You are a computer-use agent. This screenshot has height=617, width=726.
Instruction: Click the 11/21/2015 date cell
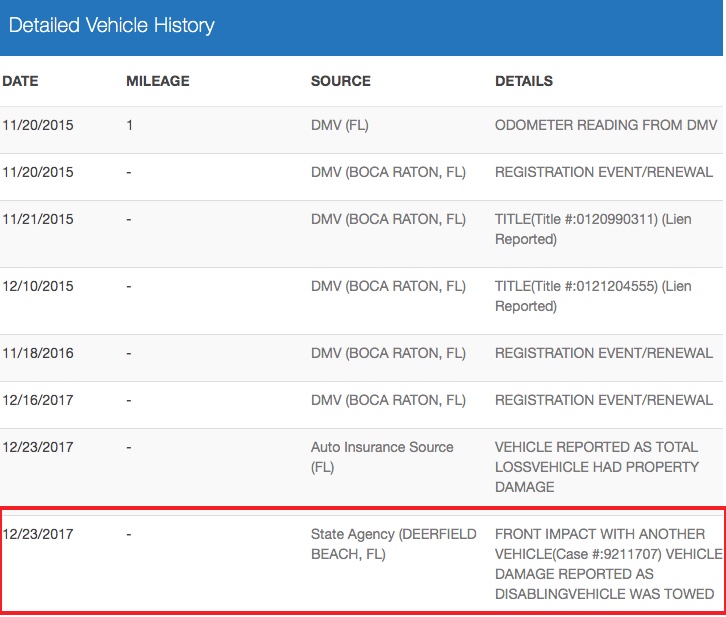[x=38, y=219]
